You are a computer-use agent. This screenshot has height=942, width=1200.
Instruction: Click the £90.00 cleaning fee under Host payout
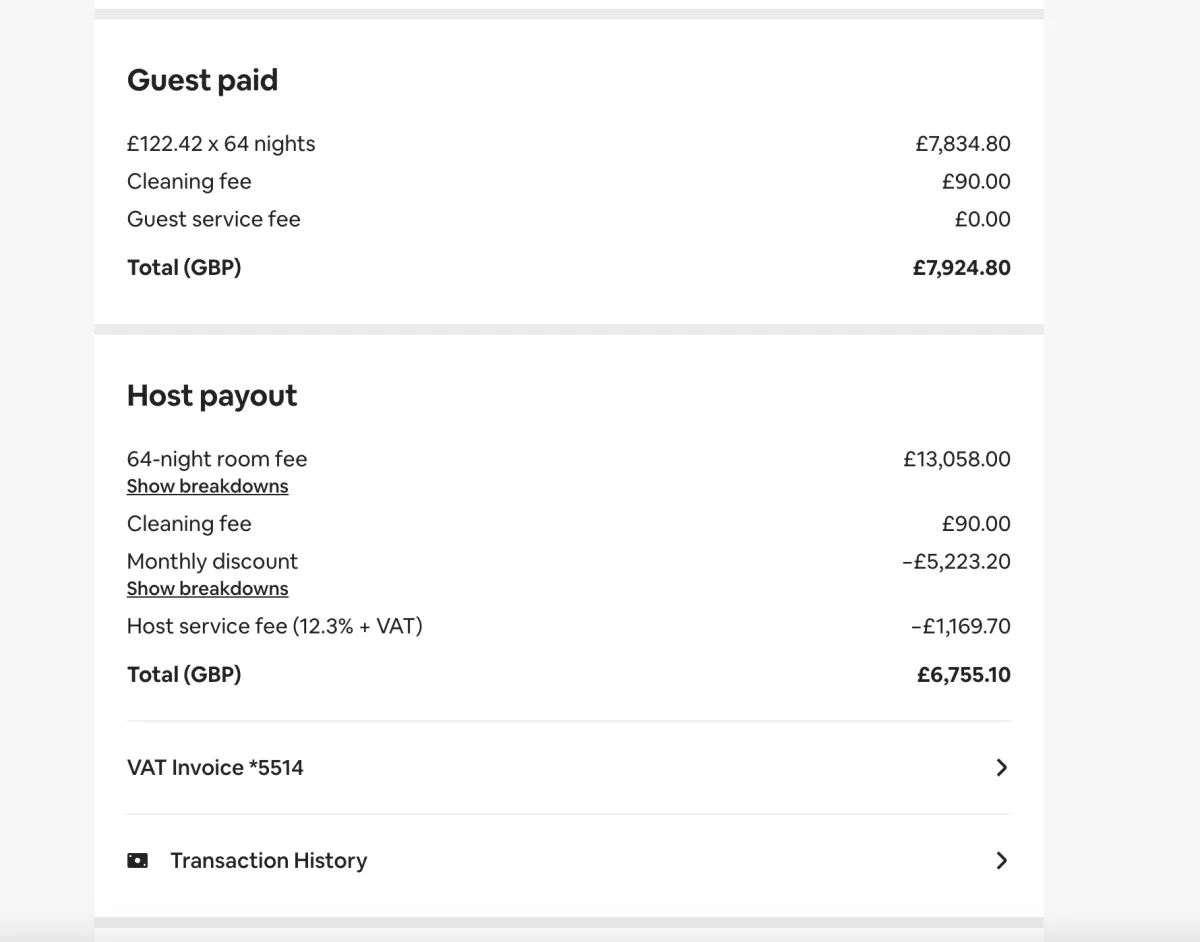(976, 524)
